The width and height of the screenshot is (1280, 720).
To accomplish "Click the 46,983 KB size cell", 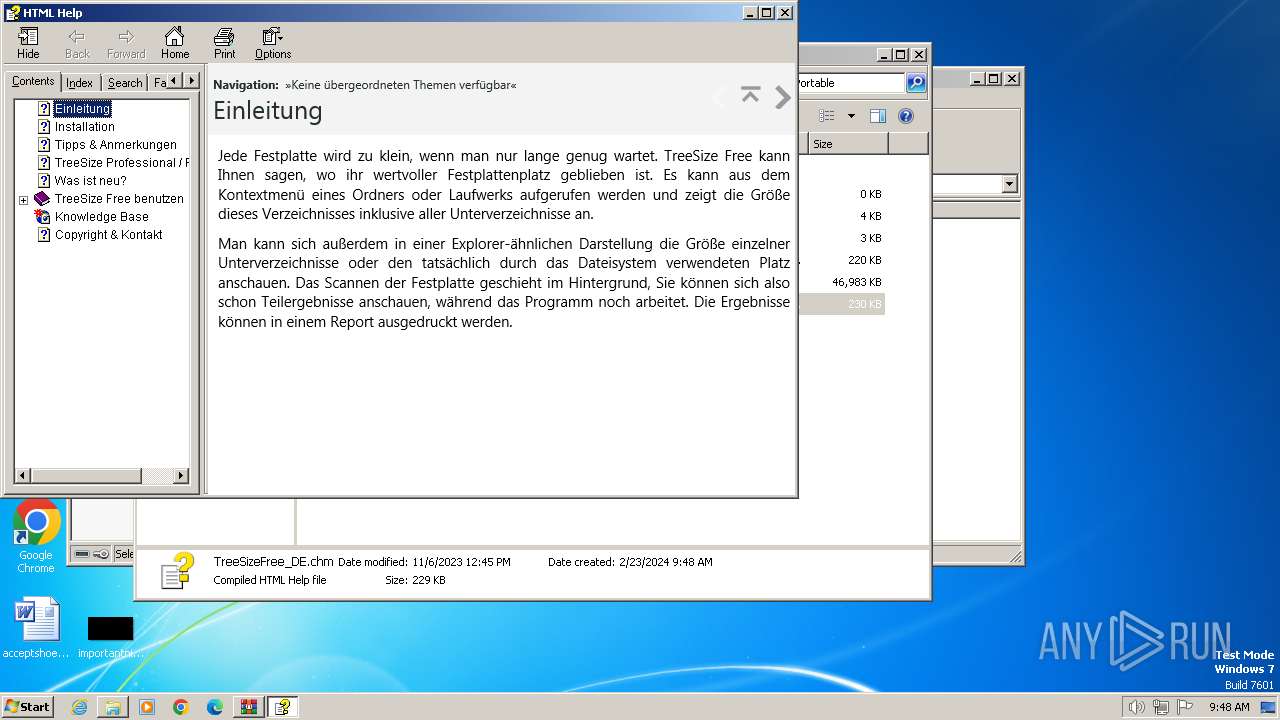I will pyautogui.click(x=857, y=282).
